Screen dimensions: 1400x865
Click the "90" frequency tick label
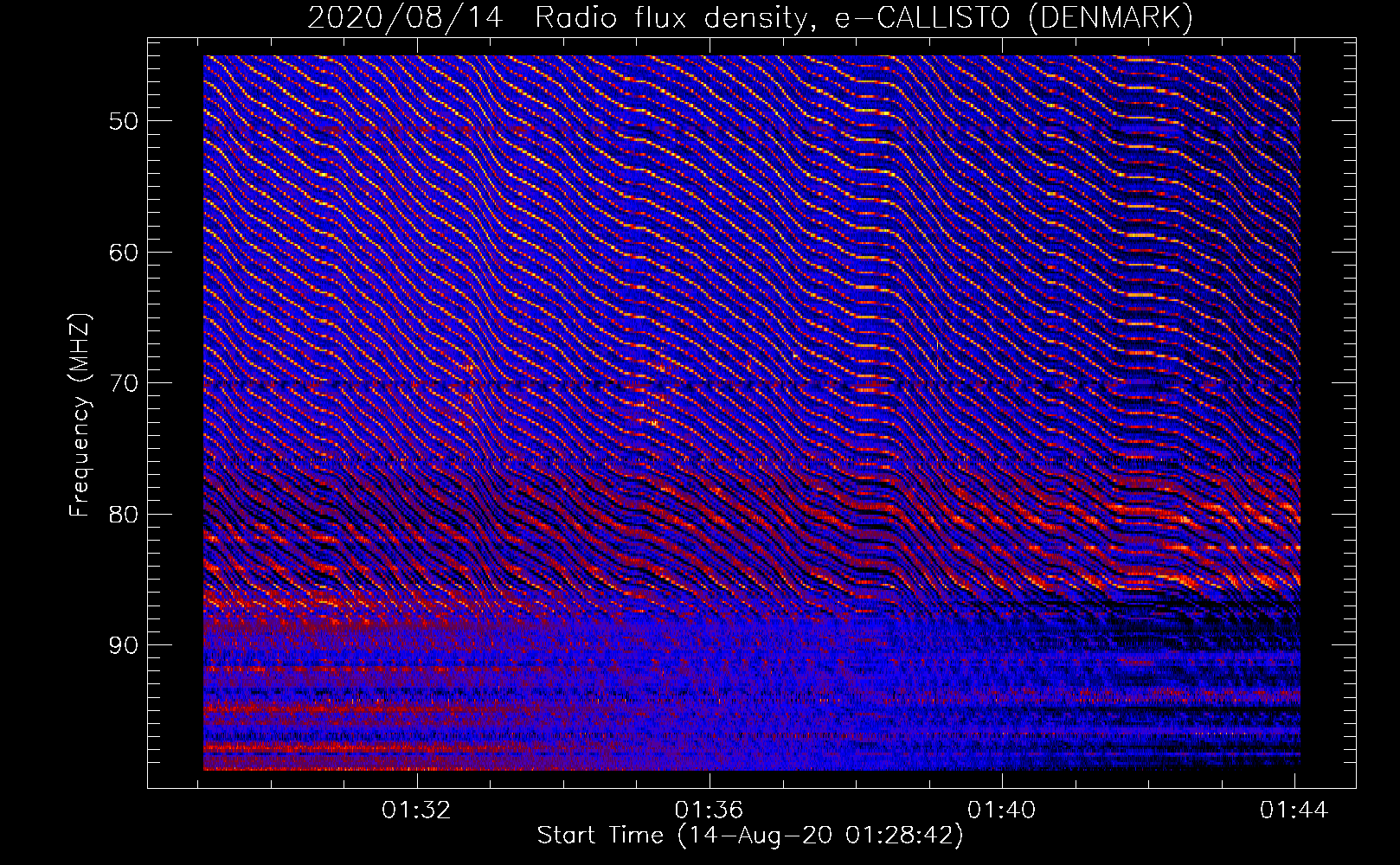(x=124, y=645)
